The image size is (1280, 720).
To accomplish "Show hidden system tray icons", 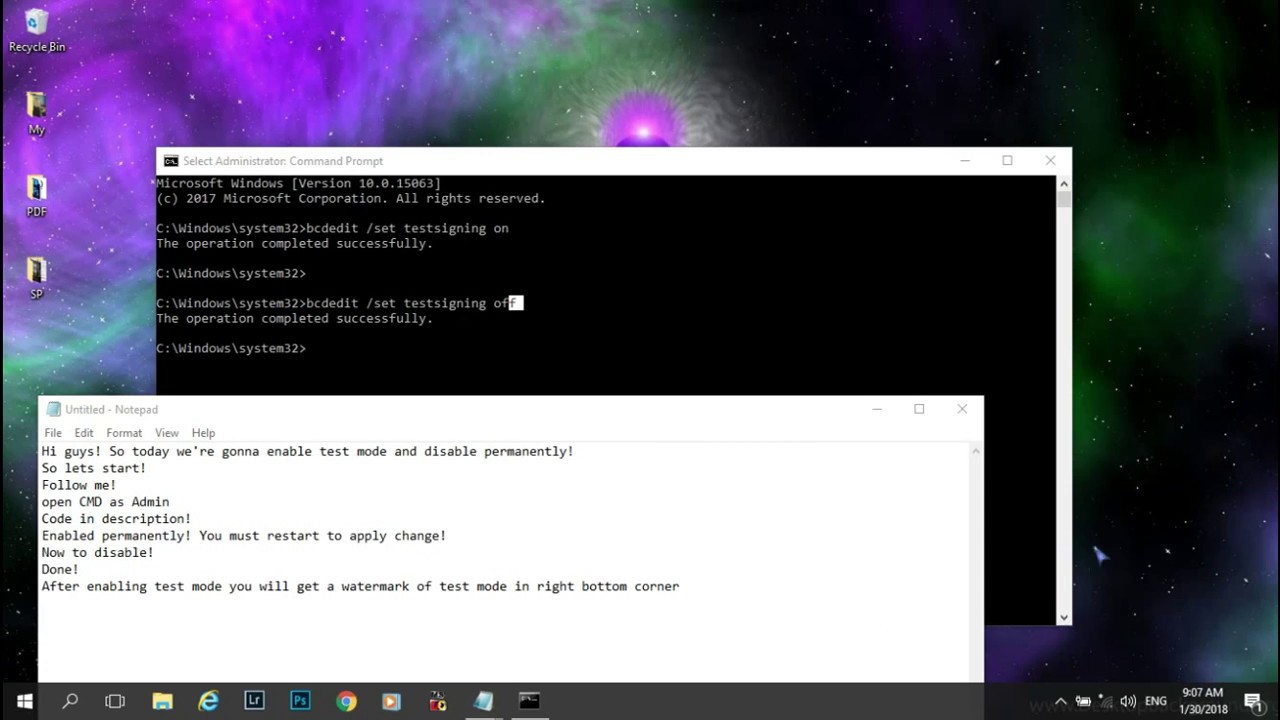I will tap(1061, 701).
